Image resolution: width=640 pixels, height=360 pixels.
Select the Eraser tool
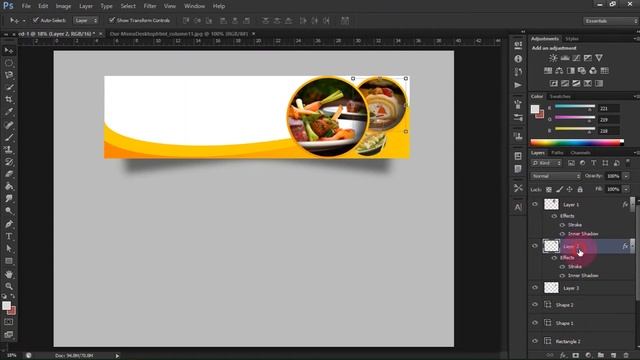click(9, 174)
